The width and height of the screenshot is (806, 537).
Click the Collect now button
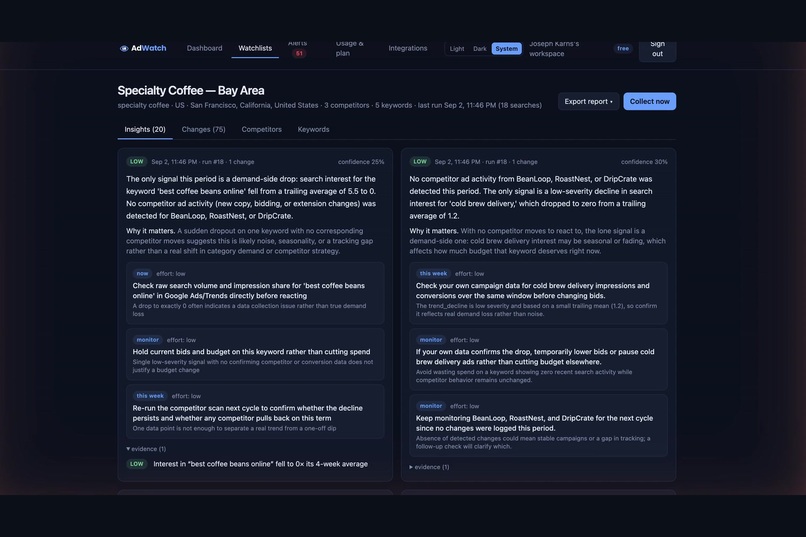(650, 101)
